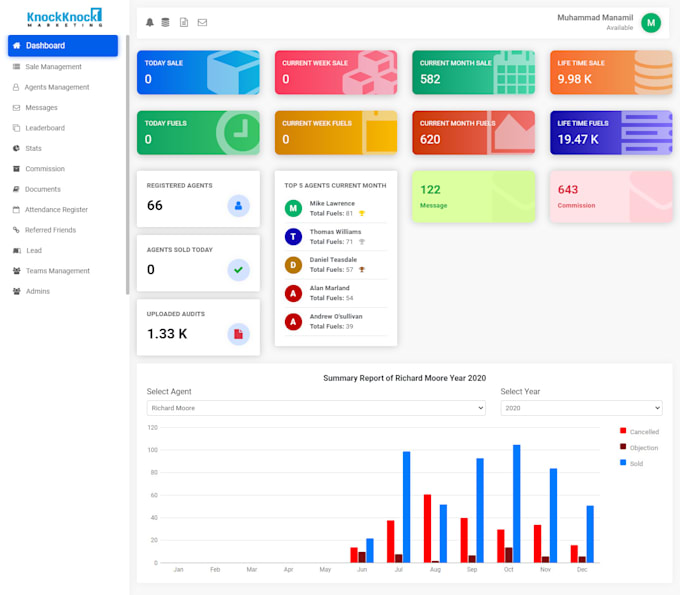Click the red Cancelled bar for Aug
680x595 pixels.
tap(427, 529)
